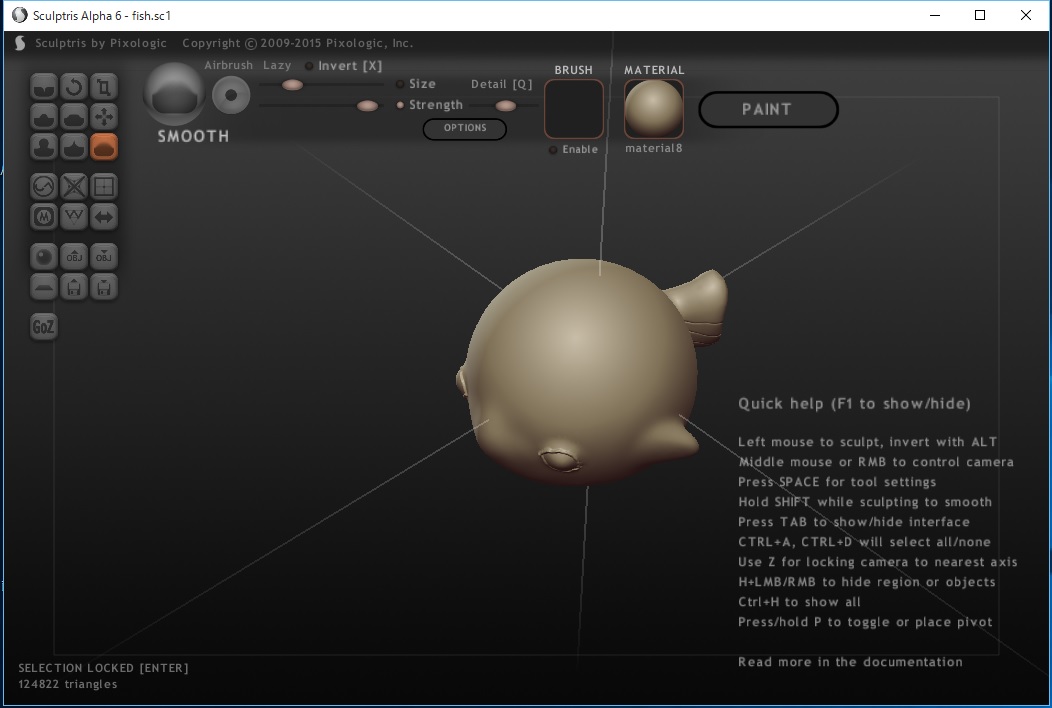Click the Mask tool icon

(x=44, y=216)
